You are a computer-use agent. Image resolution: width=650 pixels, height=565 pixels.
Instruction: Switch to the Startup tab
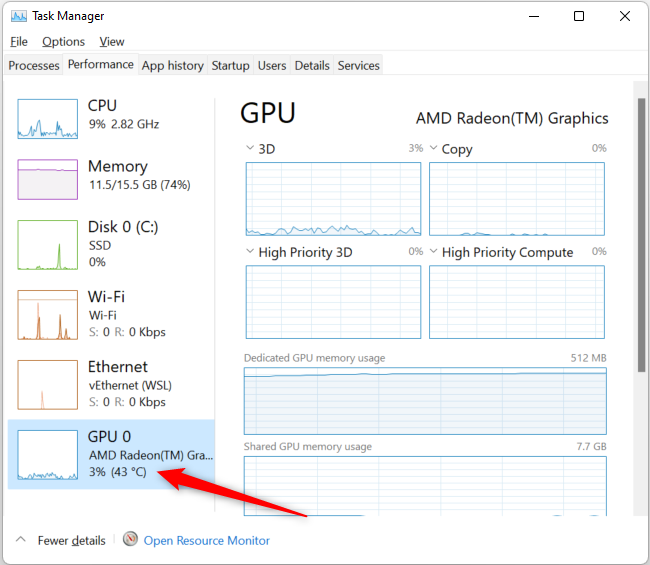(230, 65)
